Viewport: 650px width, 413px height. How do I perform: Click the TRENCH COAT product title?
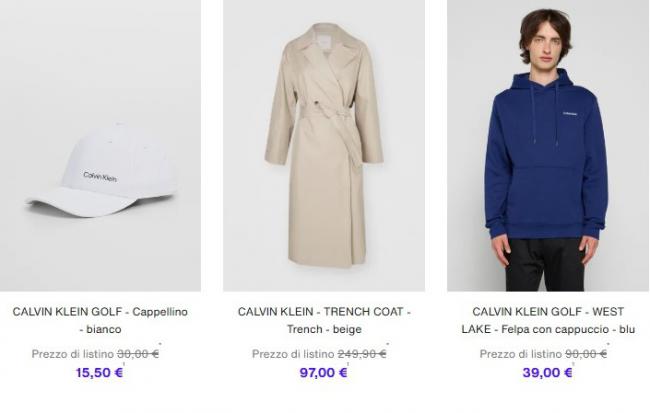(x=324, y=320)
